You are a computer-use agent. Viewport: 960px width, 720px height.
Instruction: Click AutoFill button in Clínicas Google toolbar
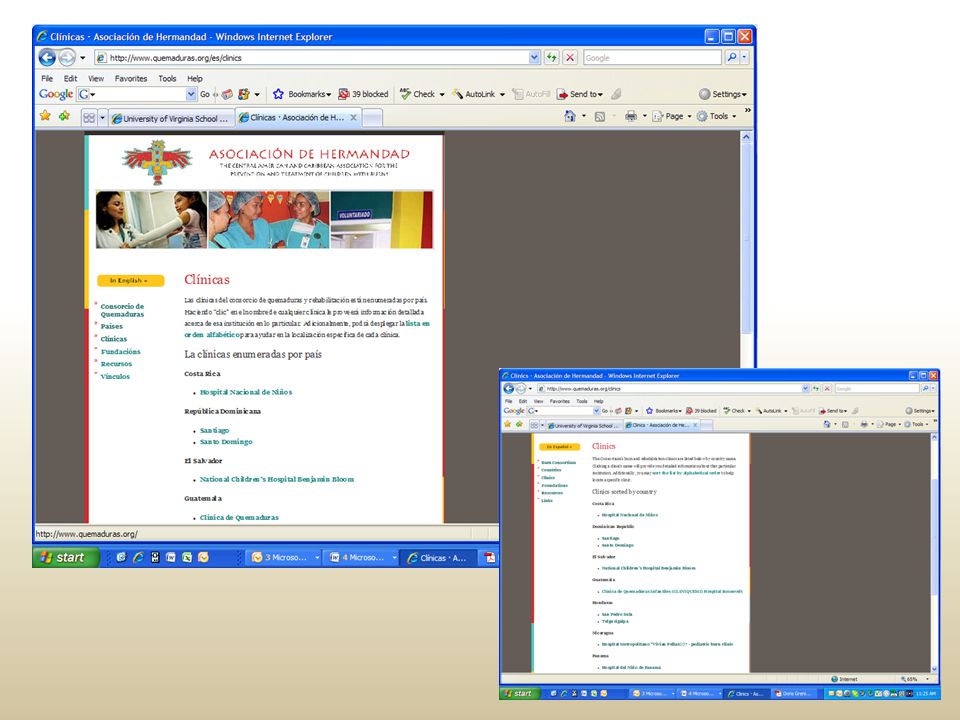(532, 94)
